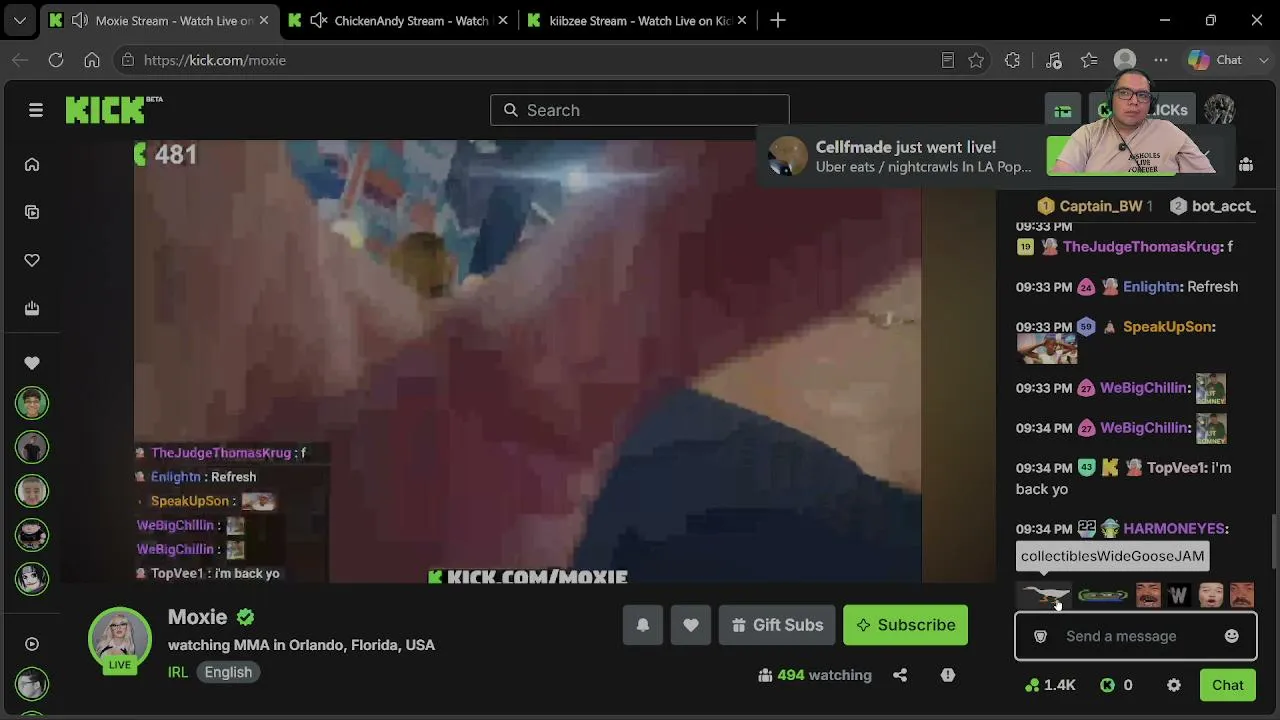This screenshot has height=720, width=1280.
Task: Select the wide goose JAM emote
Action: (x=1043, y=597)
